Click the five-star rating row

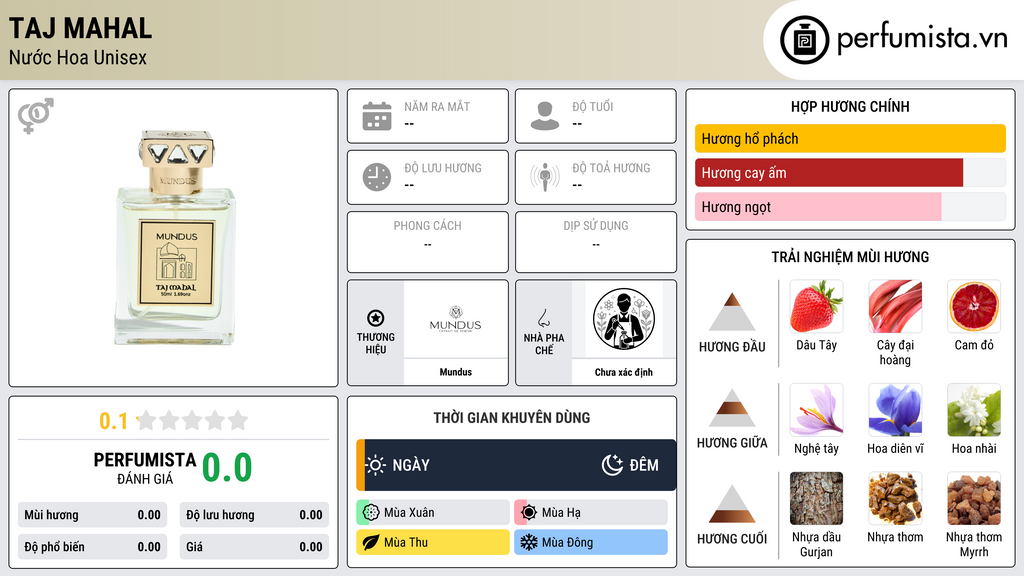click(x=192, y=420)
